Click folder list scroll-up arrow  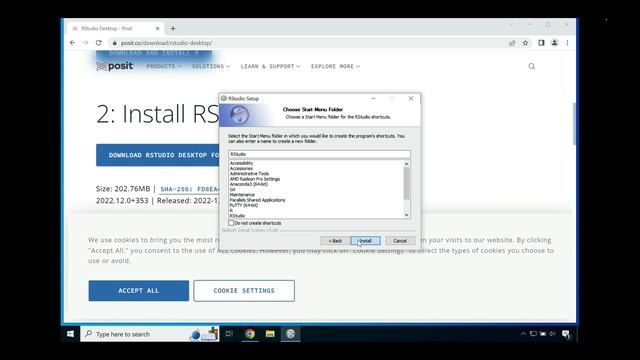407,164
